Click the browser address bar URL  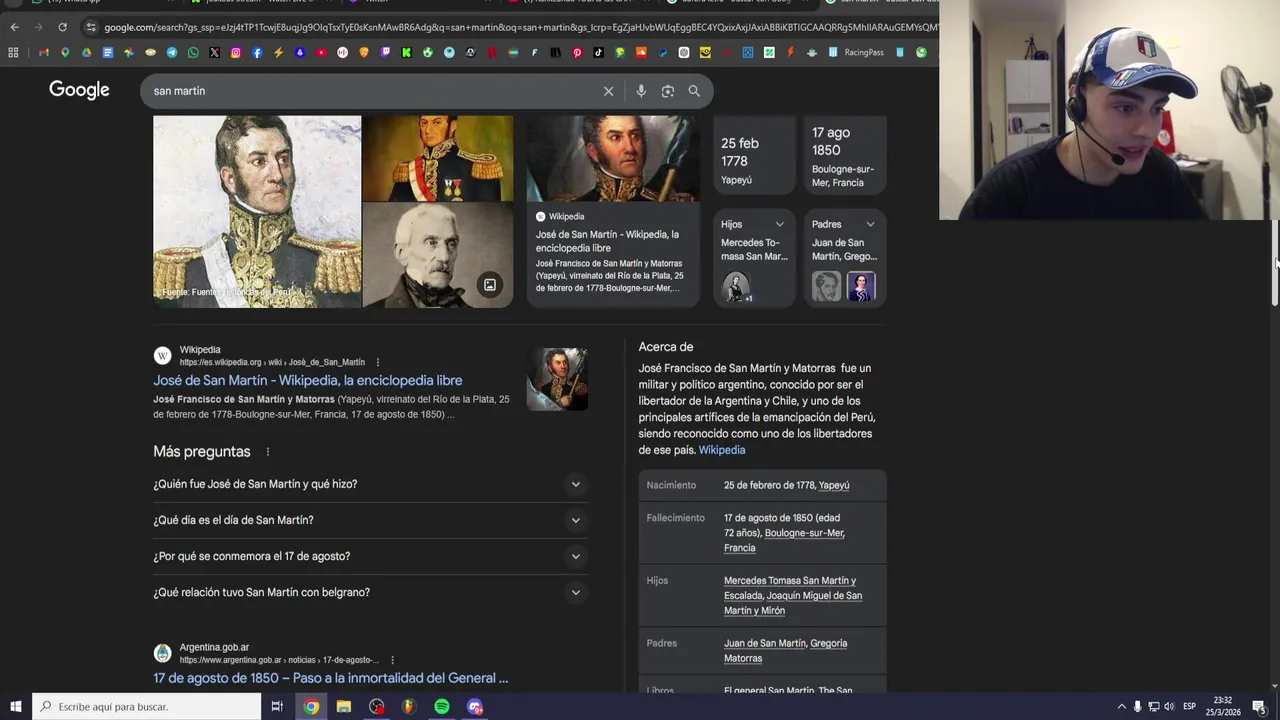[x=520, y=27]
